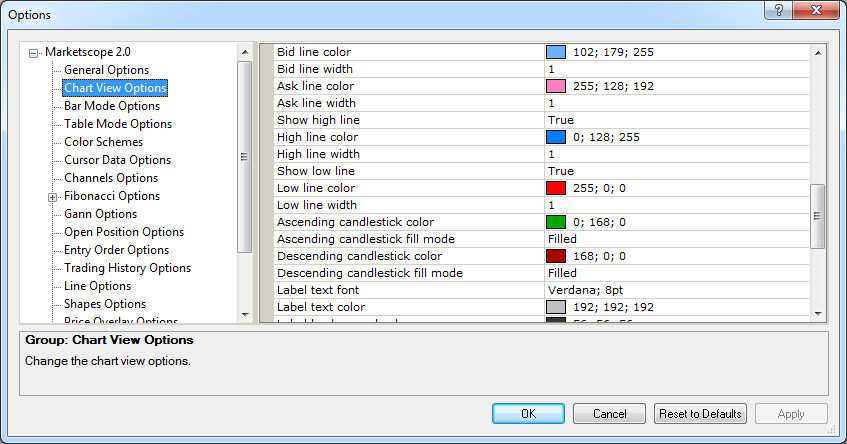Select Chart View Options tree item
Viewport: 847px width, 444px height.
tap(115, 88)
